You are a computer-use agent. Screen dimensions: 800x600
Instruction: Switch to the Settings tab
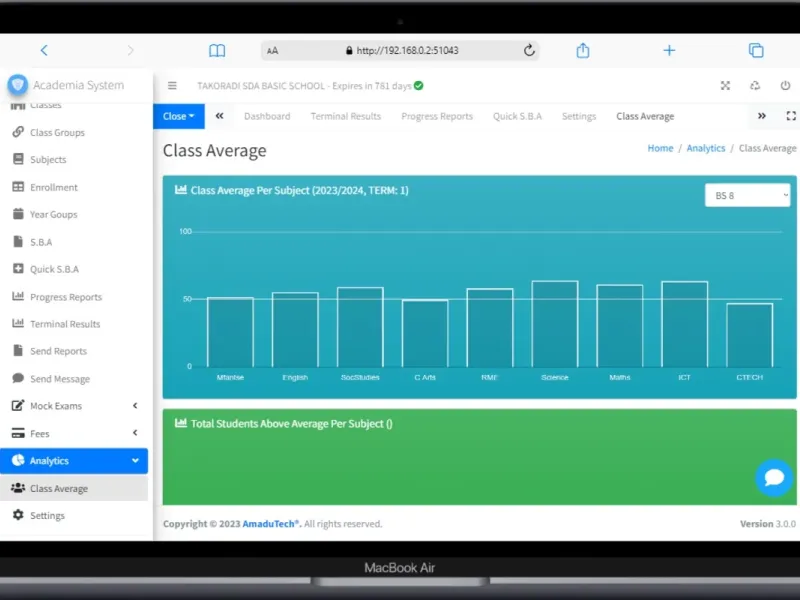(579, 116)
